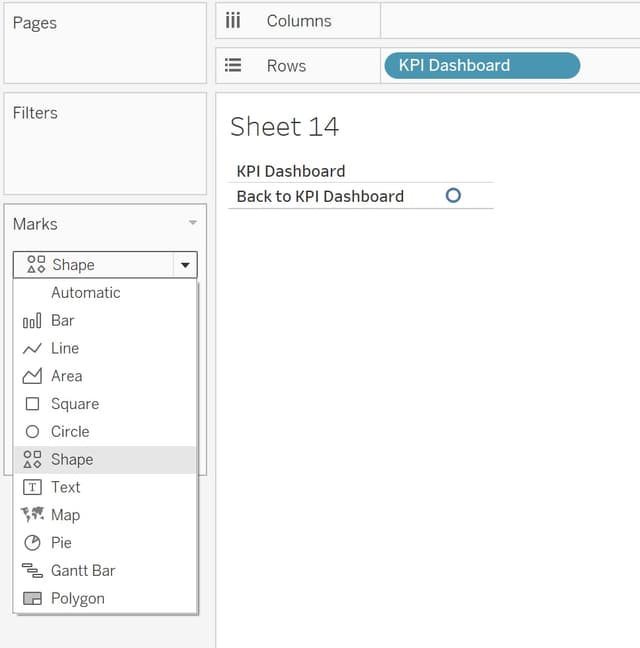The image size is (640, 648).
Task: Click the Sheet 14 title
Action: [x=285, y=126]
